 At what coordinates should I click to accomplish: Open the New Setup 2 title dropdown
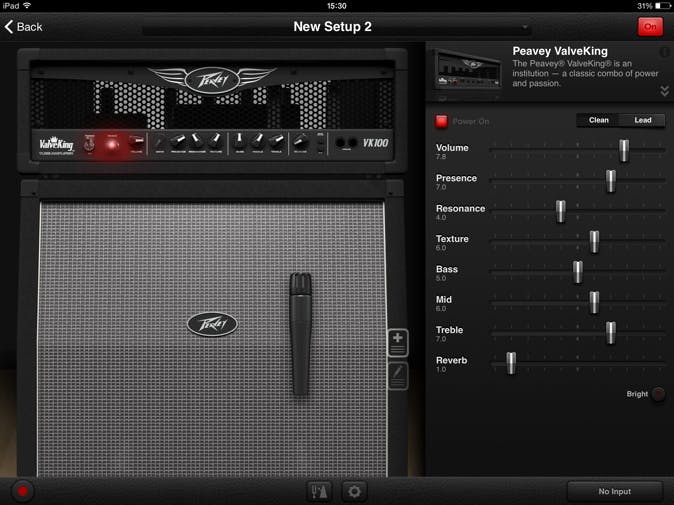pos(337,27)
